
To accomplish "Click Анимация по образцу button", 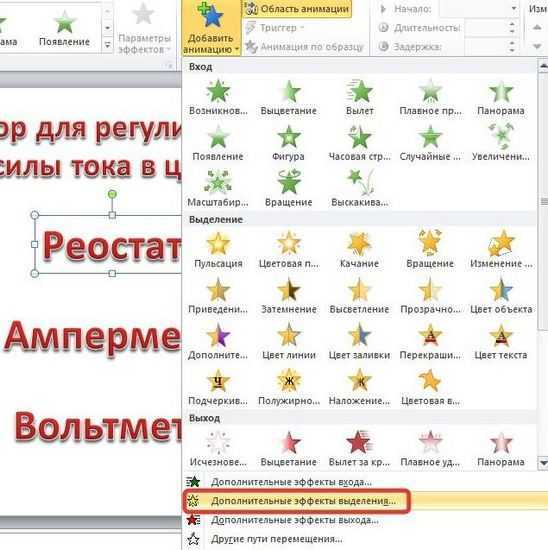I will point(305,46).
